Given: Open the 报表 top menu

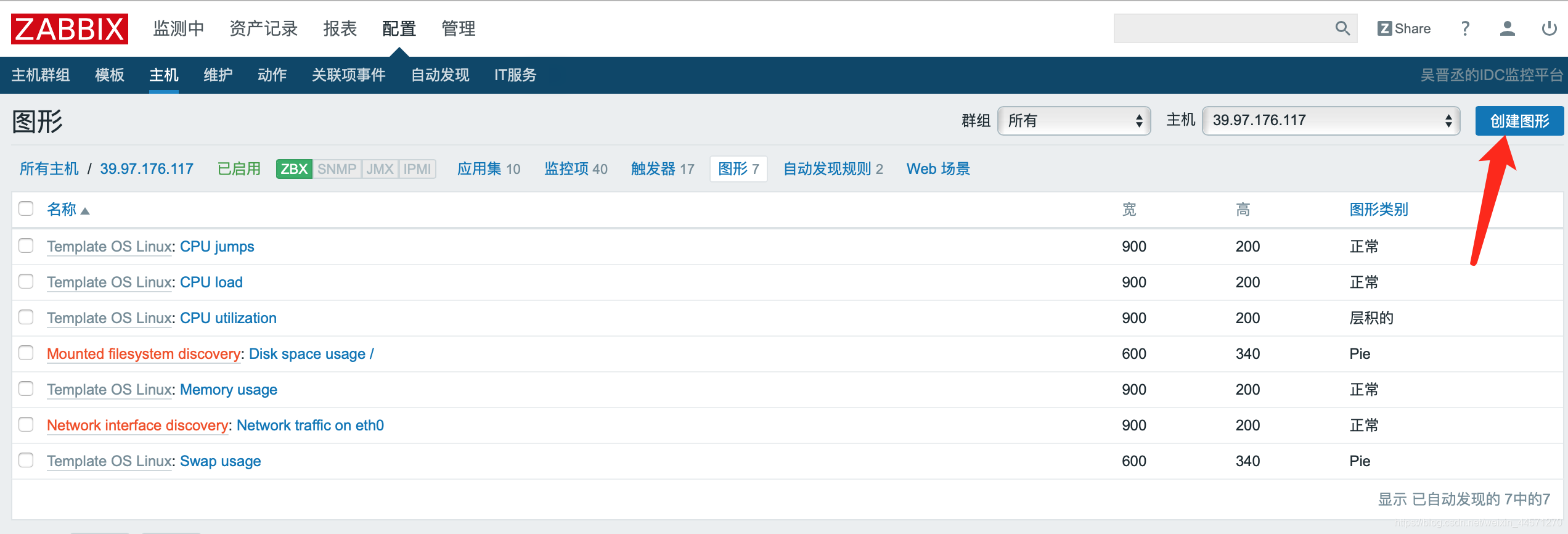Looking at the screenshot, I should pos(340,28).
